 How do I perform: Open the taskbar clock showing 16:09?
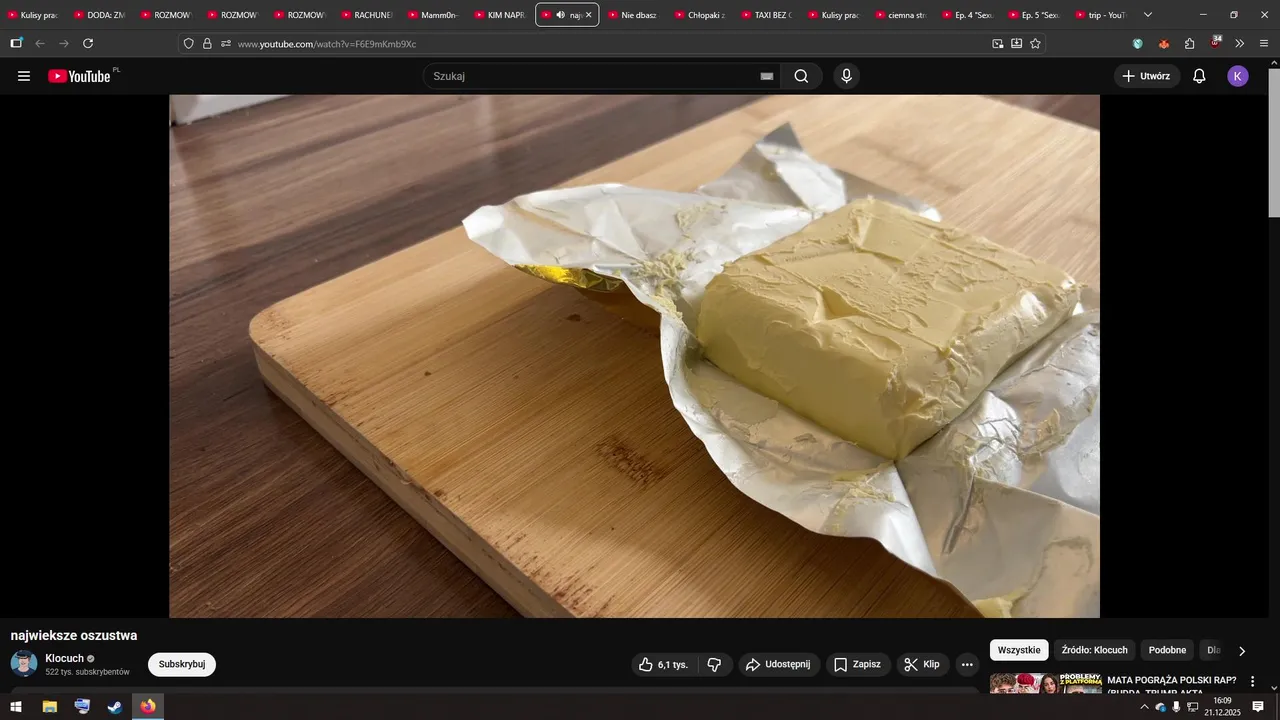1222,707
